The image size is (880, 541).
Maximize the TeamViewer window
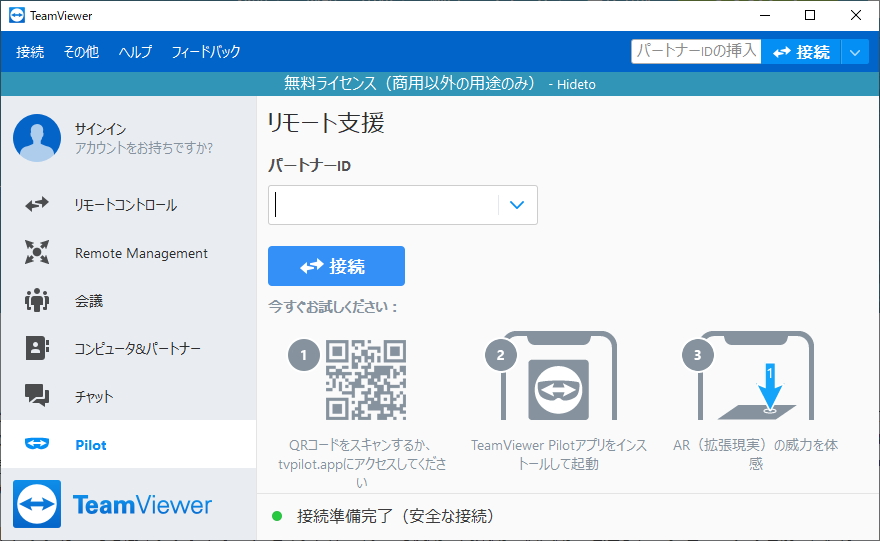point(810,15)
